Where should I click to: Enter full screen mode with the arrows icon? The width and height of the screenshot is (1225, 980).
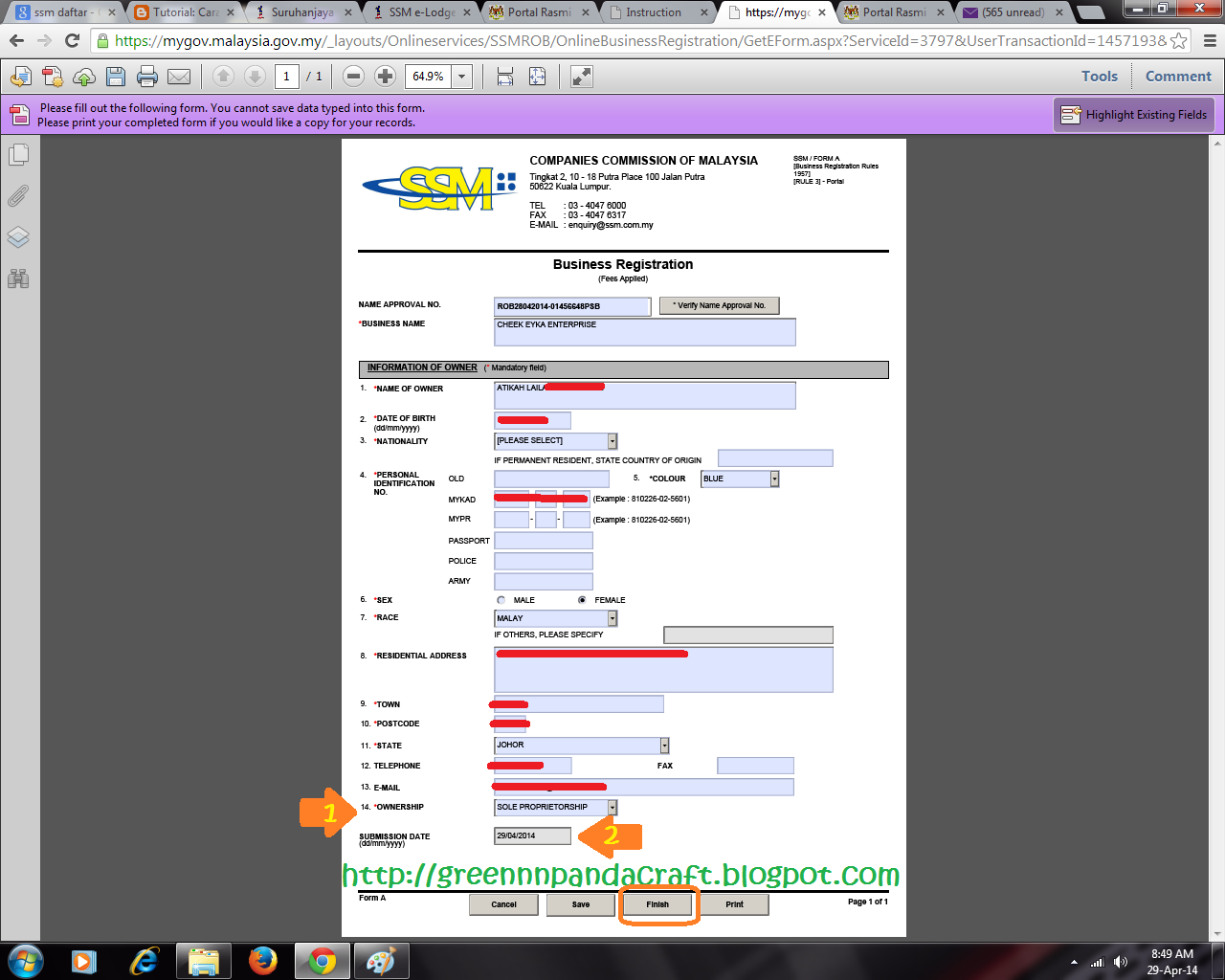tap(581, 77)
